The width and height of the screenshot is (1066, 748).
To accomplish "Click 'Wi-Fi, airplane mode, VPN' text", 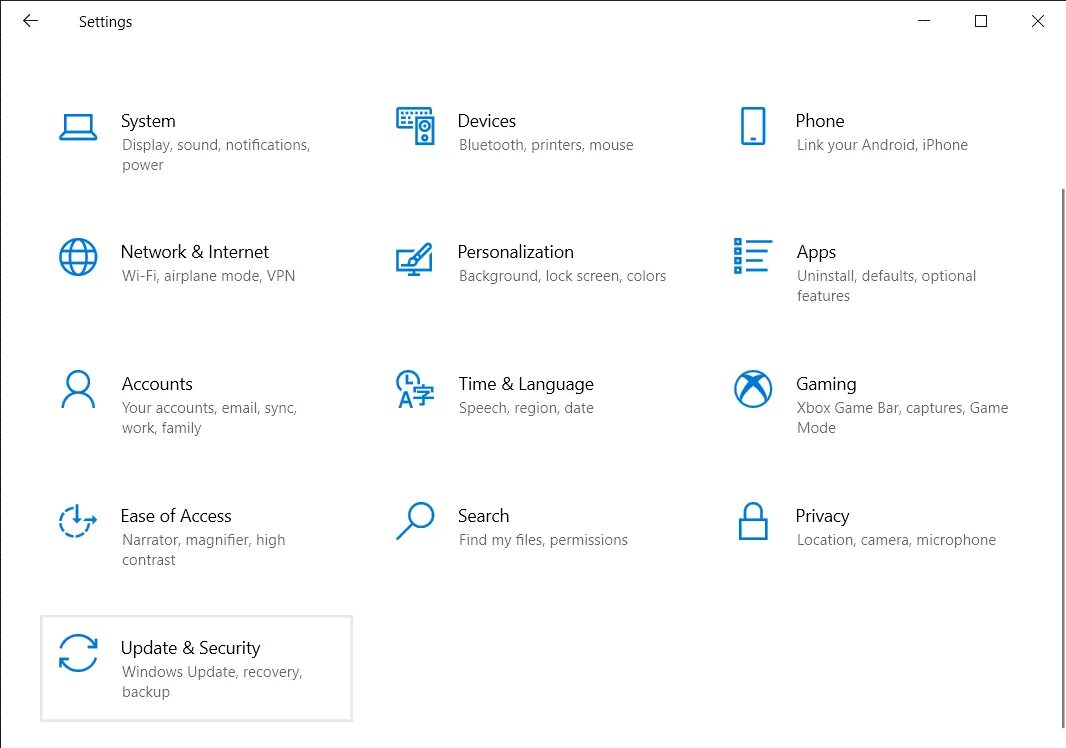I will 208,276.
